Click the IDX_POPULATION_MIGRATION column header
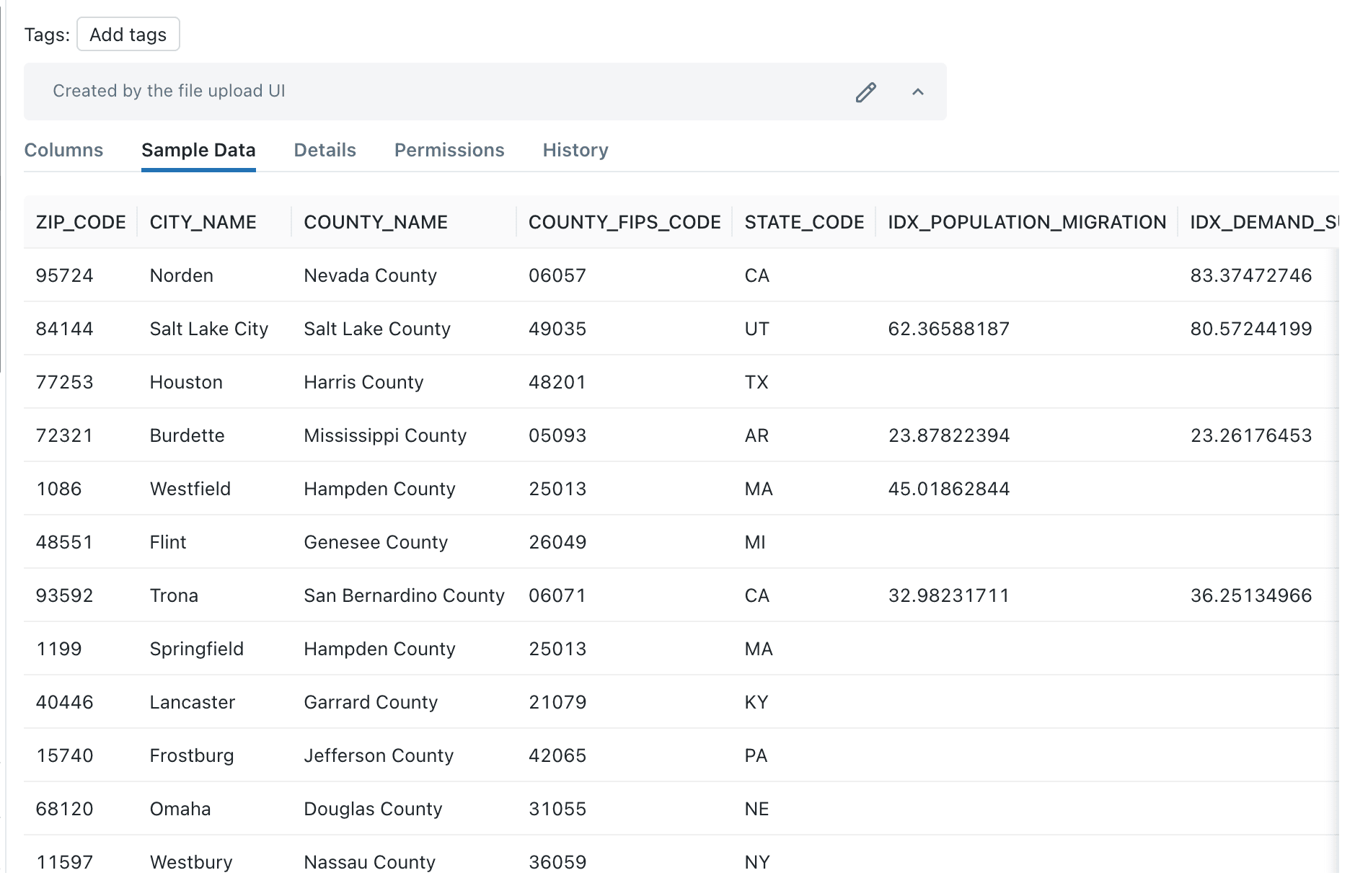Screen dimensions: 1368x896 [1027, 222]
